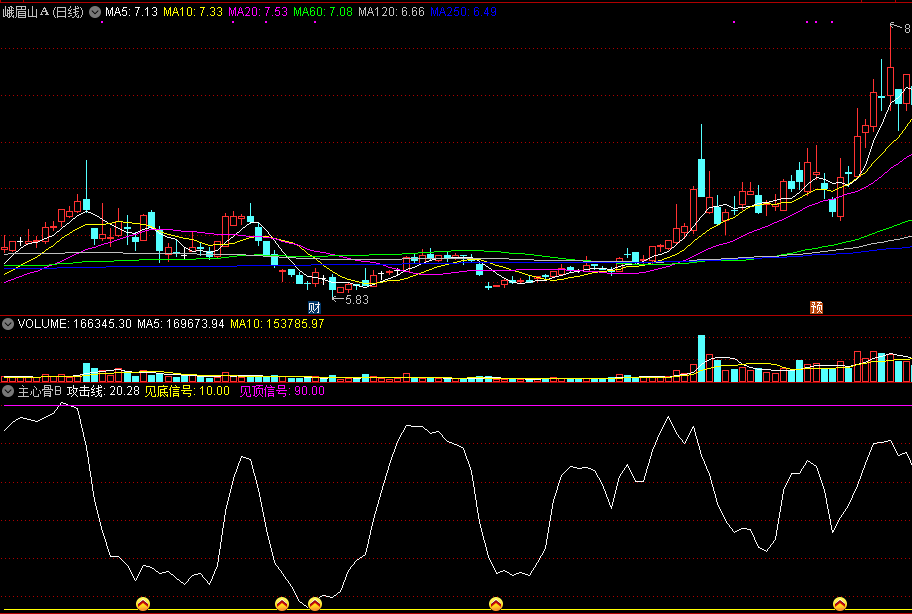Select the rightmost bottom signal marker icon
912x614 pixels.
[839, 604]
